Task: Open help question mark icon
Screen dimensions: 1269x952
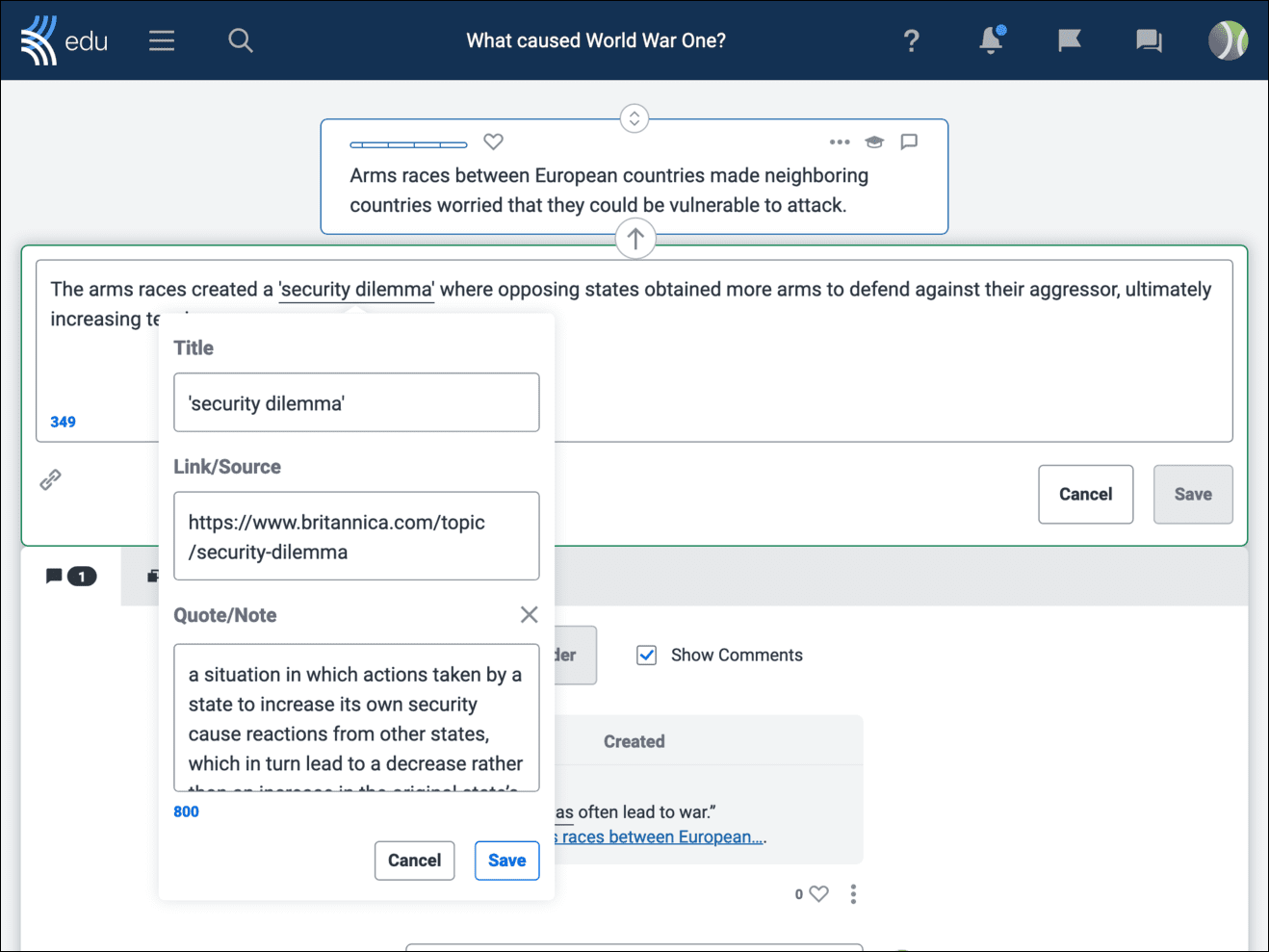Action: 911,40
